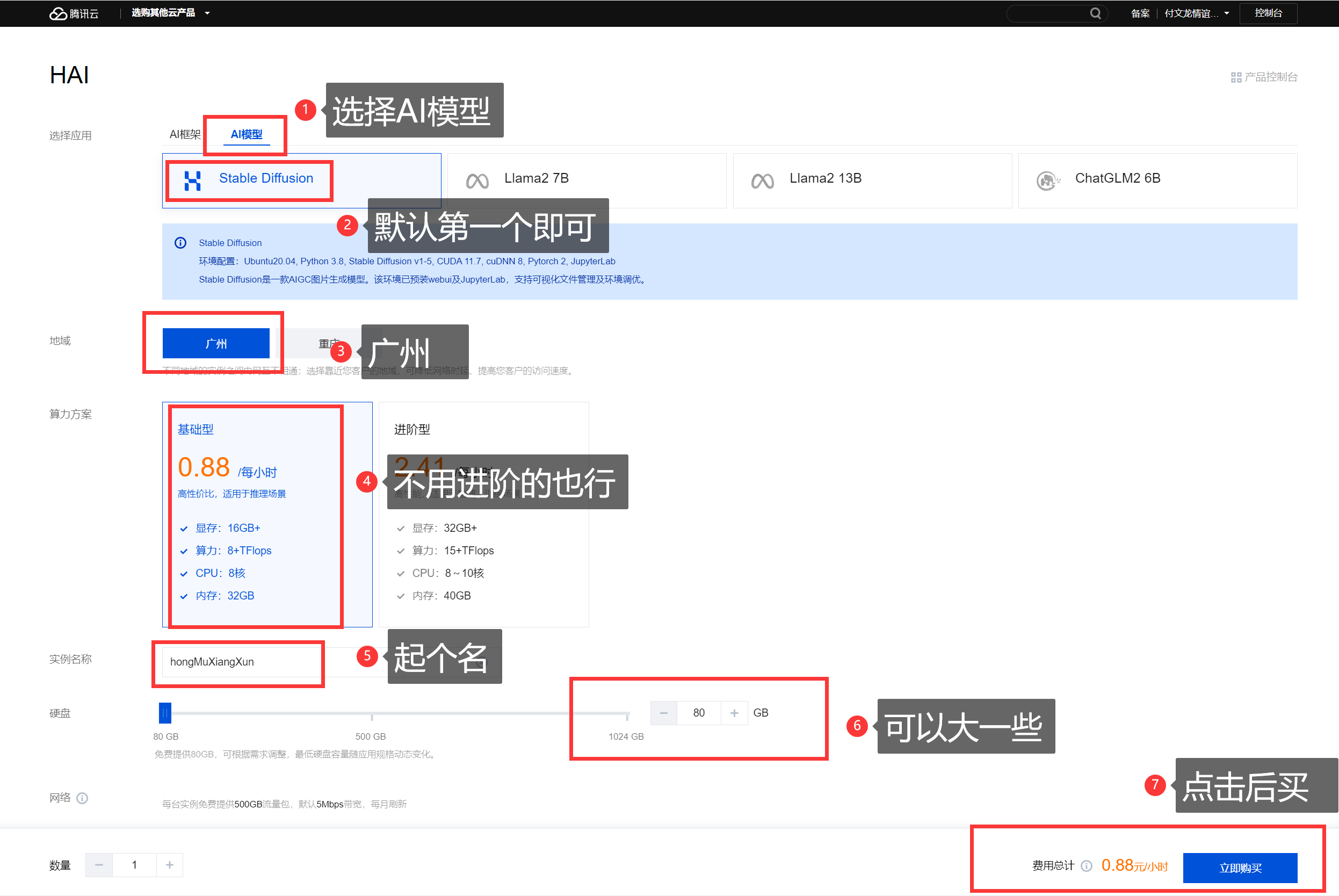Click the info icon in Stable Diffusion notice
1339x896 pixels.
coord(180,243)
